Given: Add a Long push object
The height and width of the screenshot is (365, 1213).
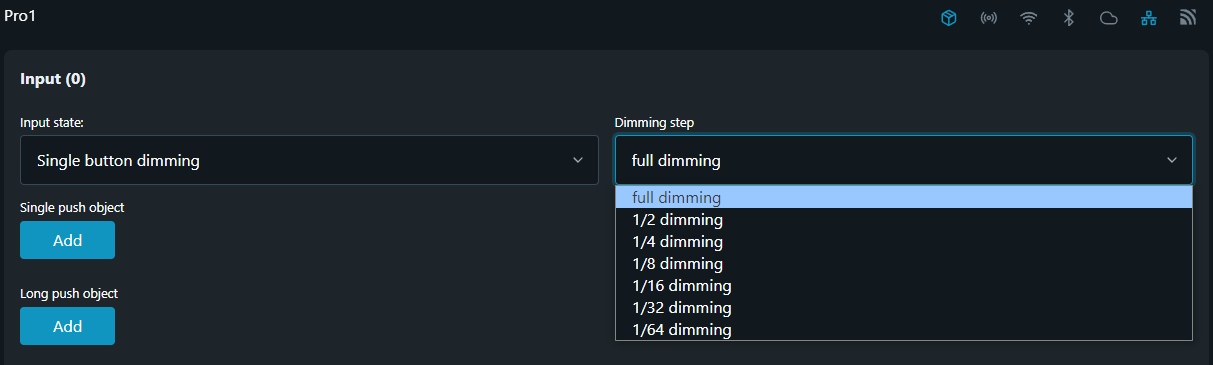Looking at the screenshot, I should click(67, 326).
